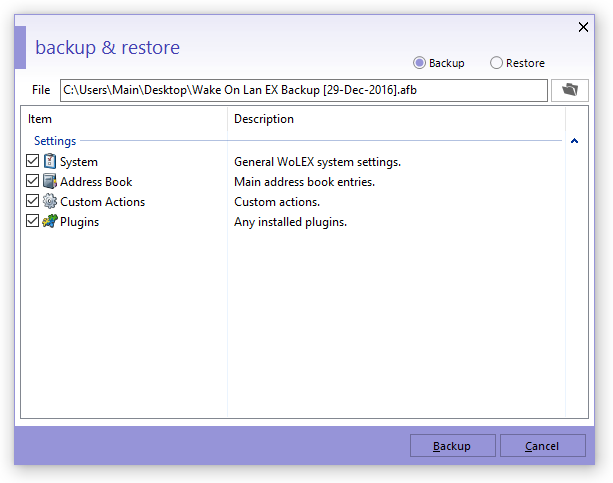613x483 pixels.
Task: Select the Plugins row description text
Action: click(x=290, y=222)
